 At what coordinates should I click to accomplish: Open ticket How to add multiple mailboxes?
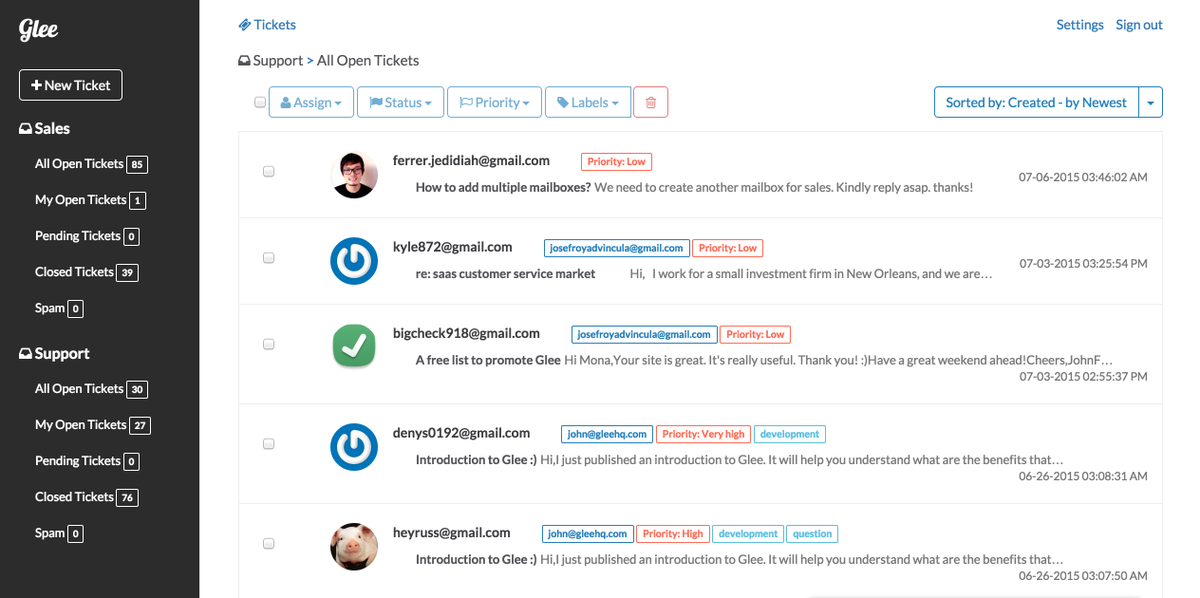[503, 187]
